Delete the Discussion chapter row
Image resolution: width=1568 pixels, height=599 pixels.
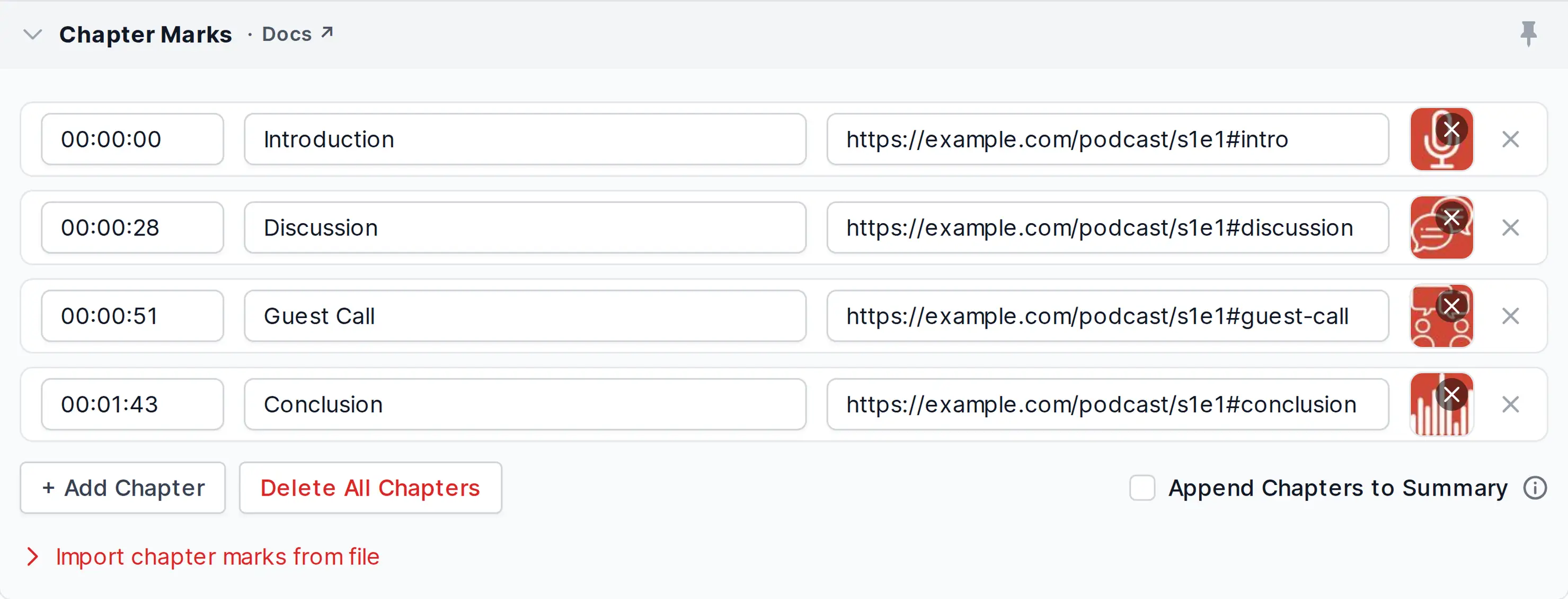[x=1510, y=227]
